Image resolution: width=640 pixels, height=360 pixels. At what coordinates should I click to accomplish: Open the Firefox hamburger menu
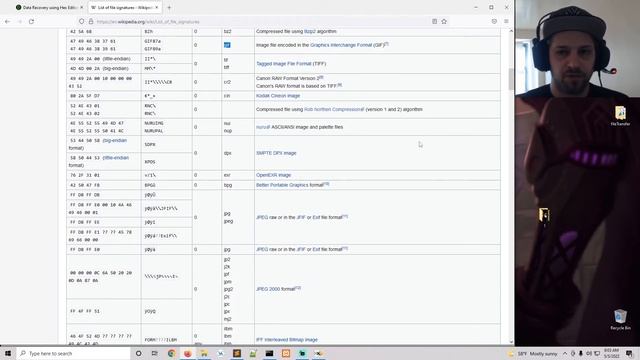[x=506, y=21]
